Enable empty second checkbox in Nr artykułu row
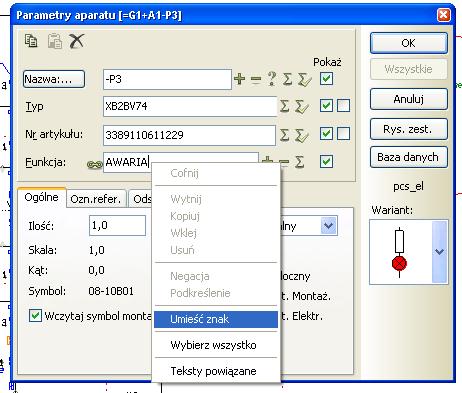The image size is (462, 393). coord(343,134)
